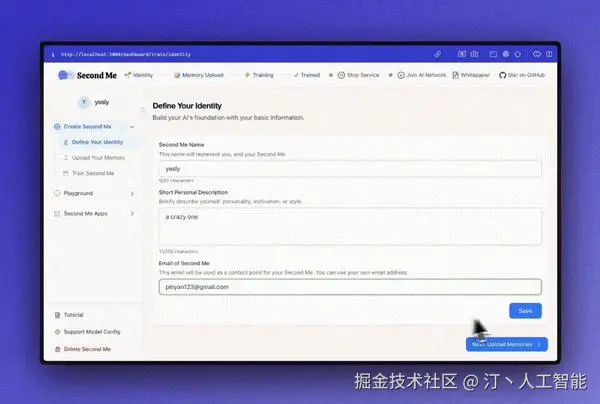Click the yesly profile name
The image size is (600, 404).
(102, 102)
